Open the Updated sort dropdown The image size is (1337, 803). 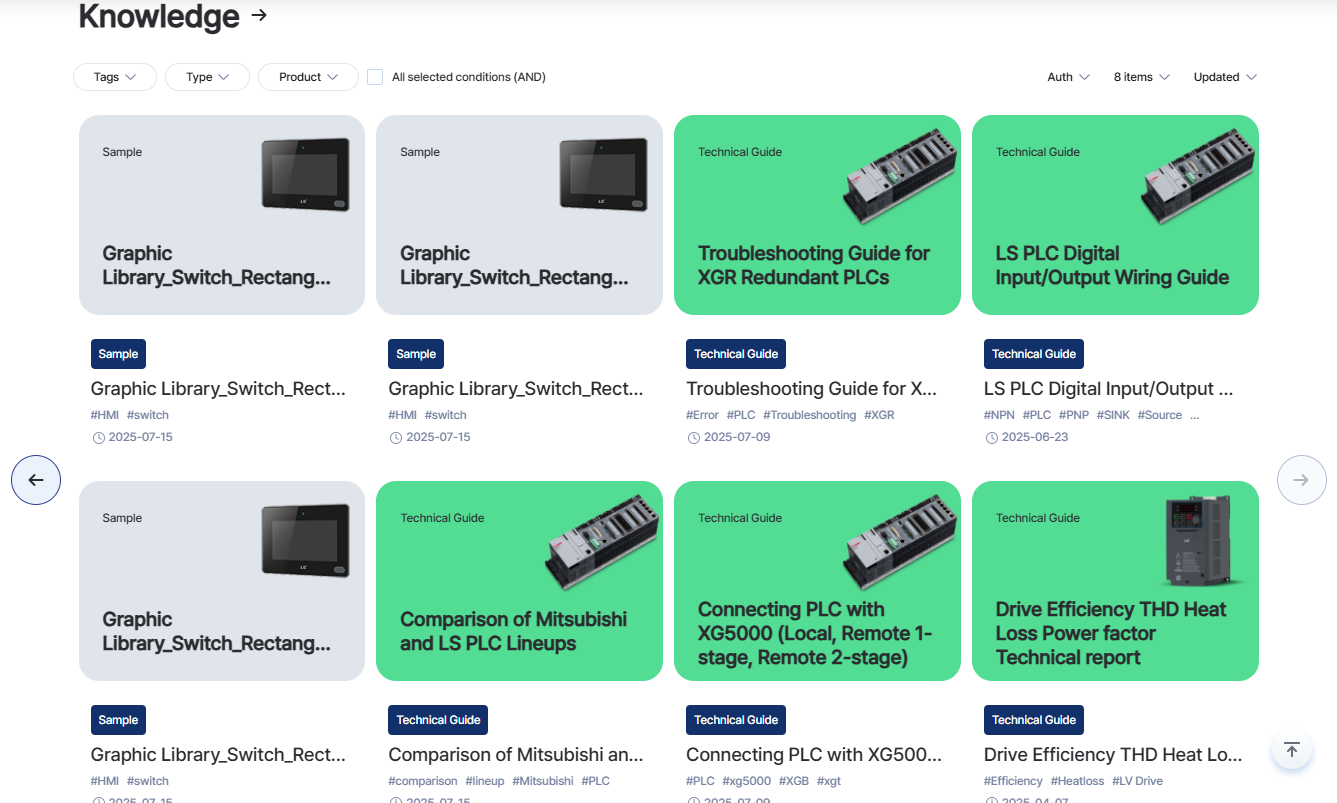pos(1225,77)
